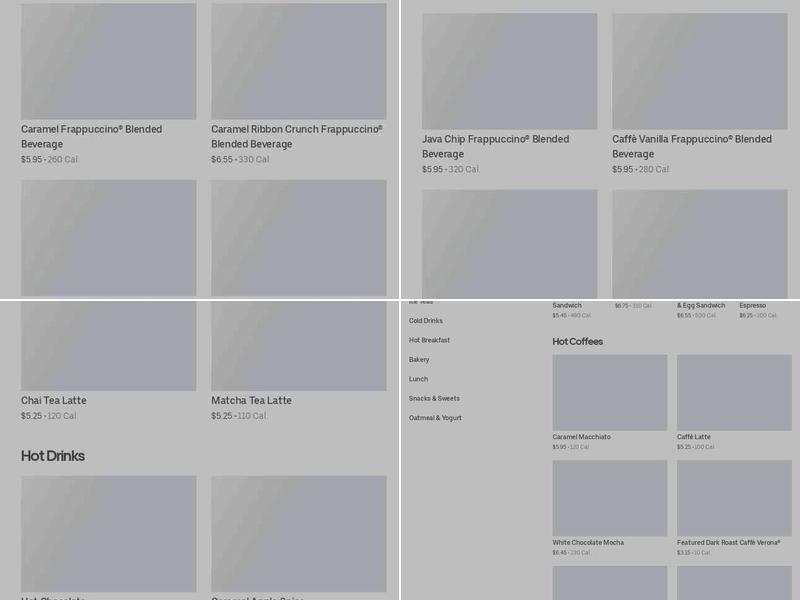
Task: Select the White Chocolate Mocha name
Action: point(588,542)
